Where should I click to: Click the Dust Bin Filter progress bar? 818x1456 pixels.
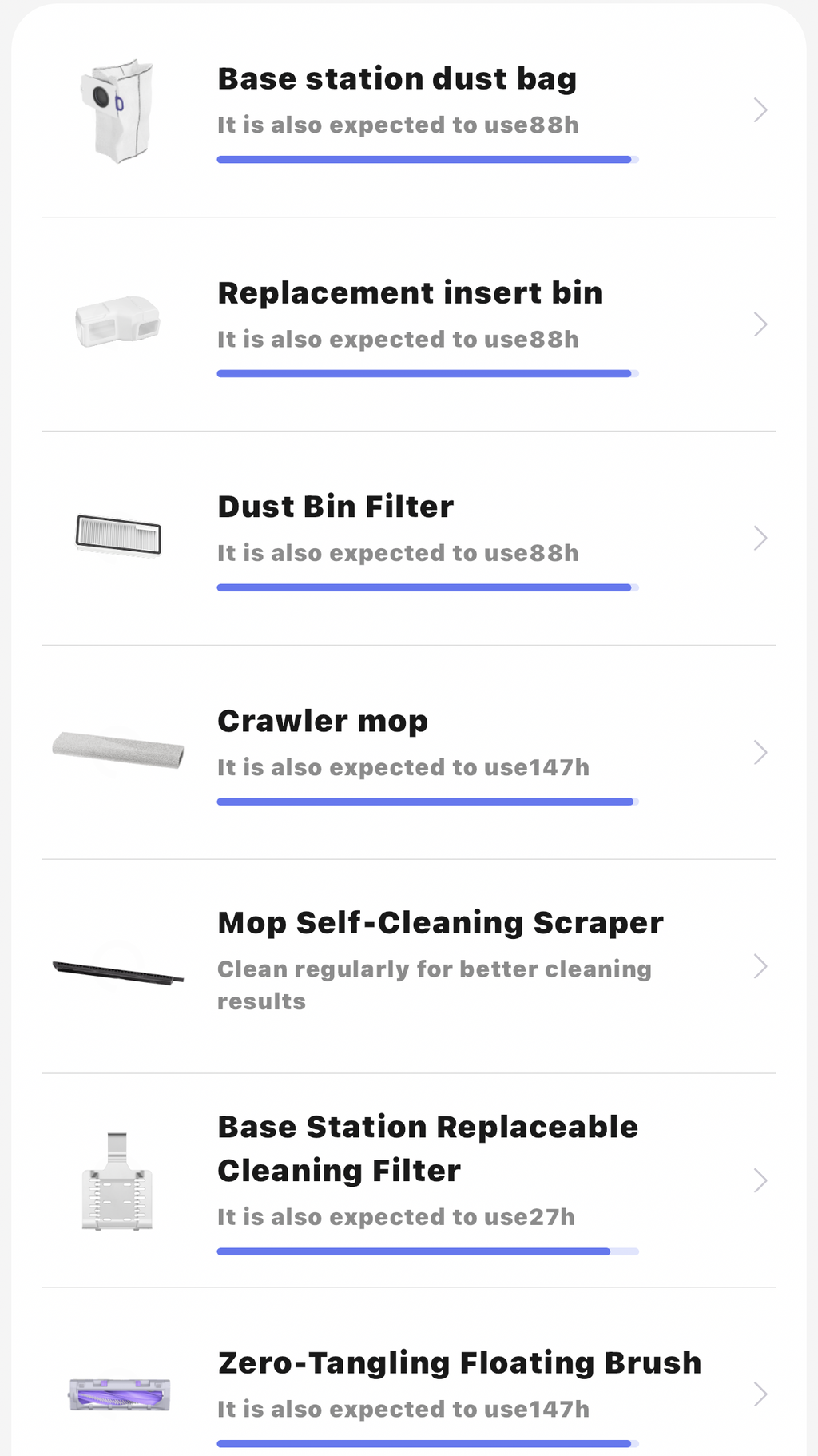click(x=427, y=587)
